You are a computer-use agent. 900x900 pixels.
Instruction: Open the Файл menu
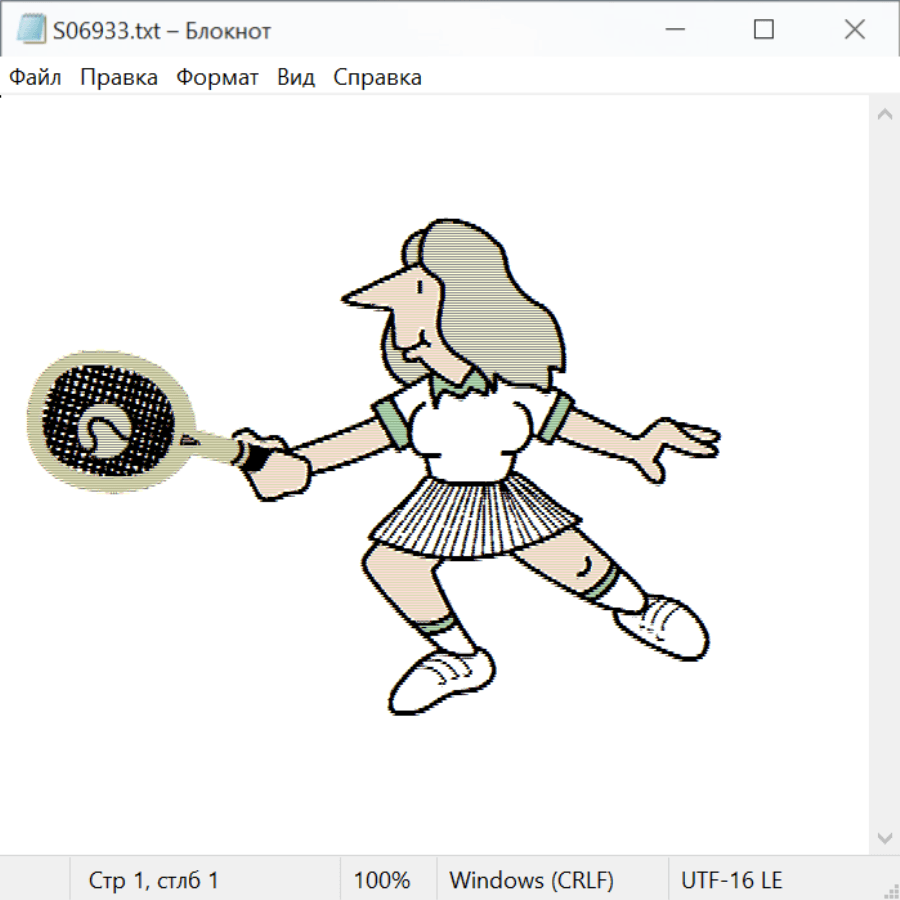(36, 78)
